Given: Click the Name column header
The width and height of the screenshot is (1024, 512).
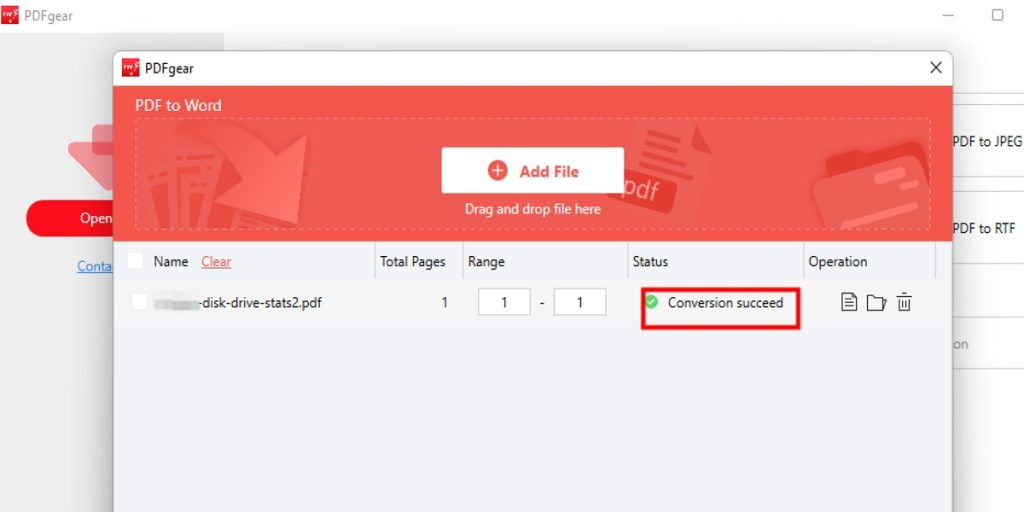Looking at the screenshot, I should point(170,261).
